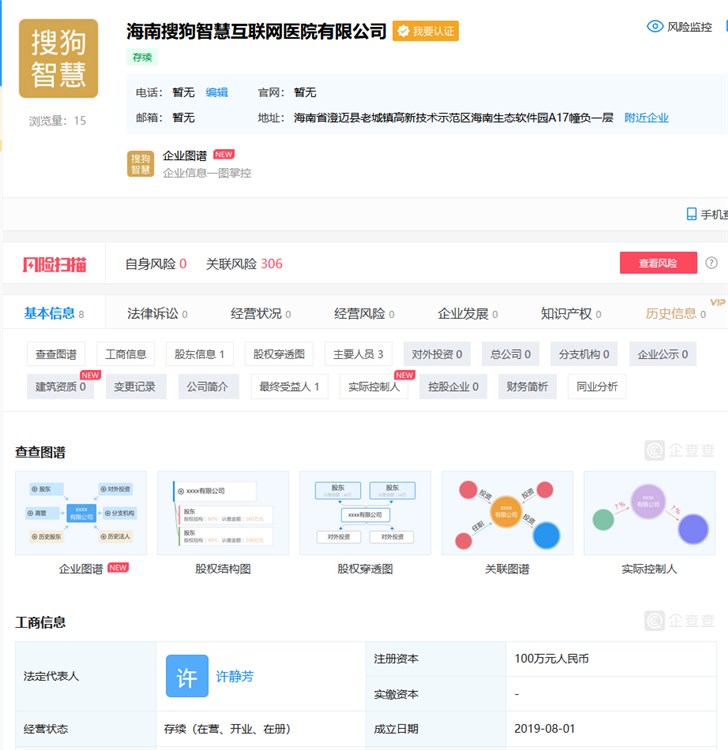Click the eye icon for 风险监控

(655, 27)
